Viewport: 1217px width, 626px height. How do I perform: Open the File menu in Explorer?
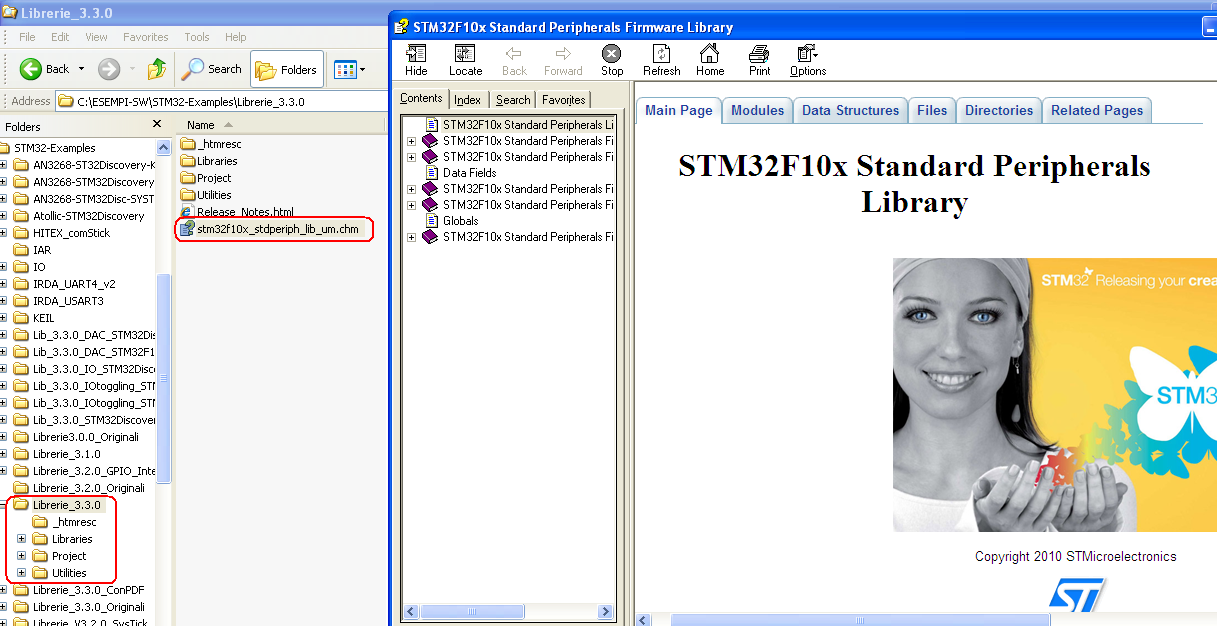(27, 37)
